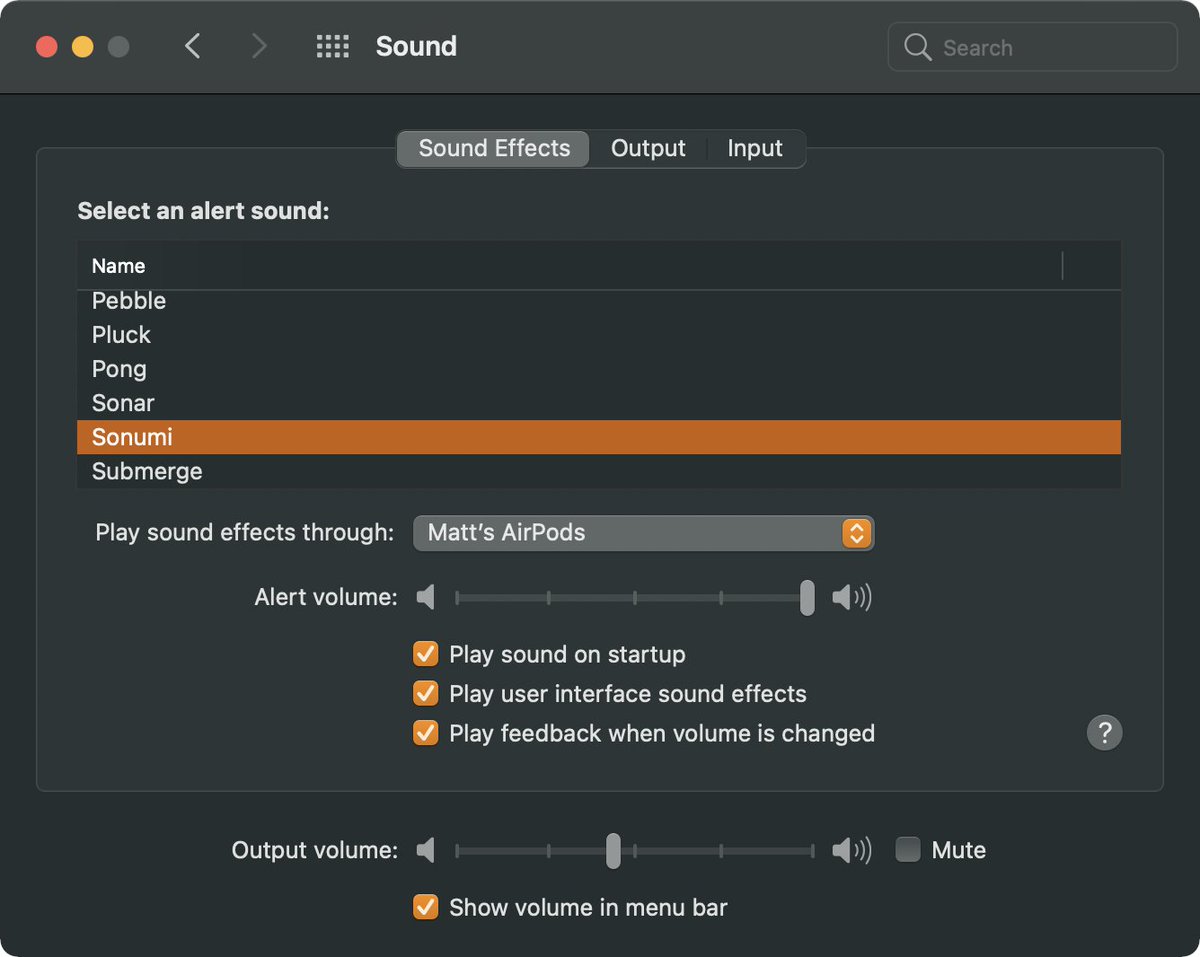Click the low volume speaker icon beside Alert volume
Image resolution: width=1200 pixels, height=957 pixels.
click(426, 598)
